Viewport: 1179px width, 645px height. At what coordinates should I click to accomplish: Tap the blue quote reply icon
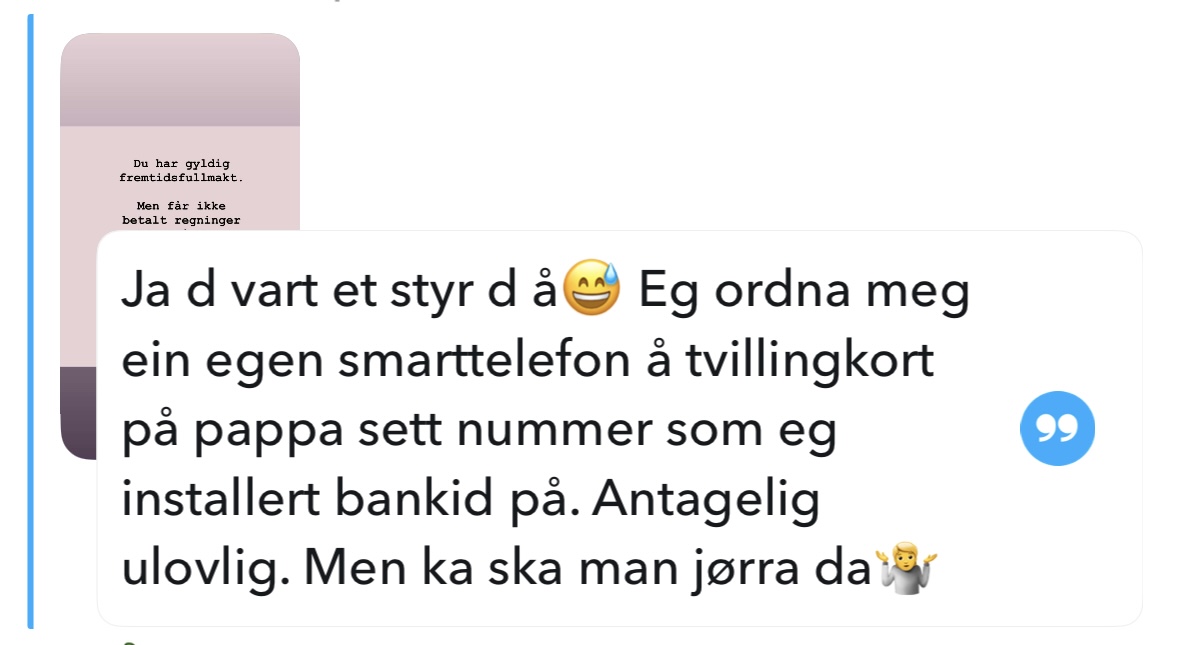(x=1057, y=428)
